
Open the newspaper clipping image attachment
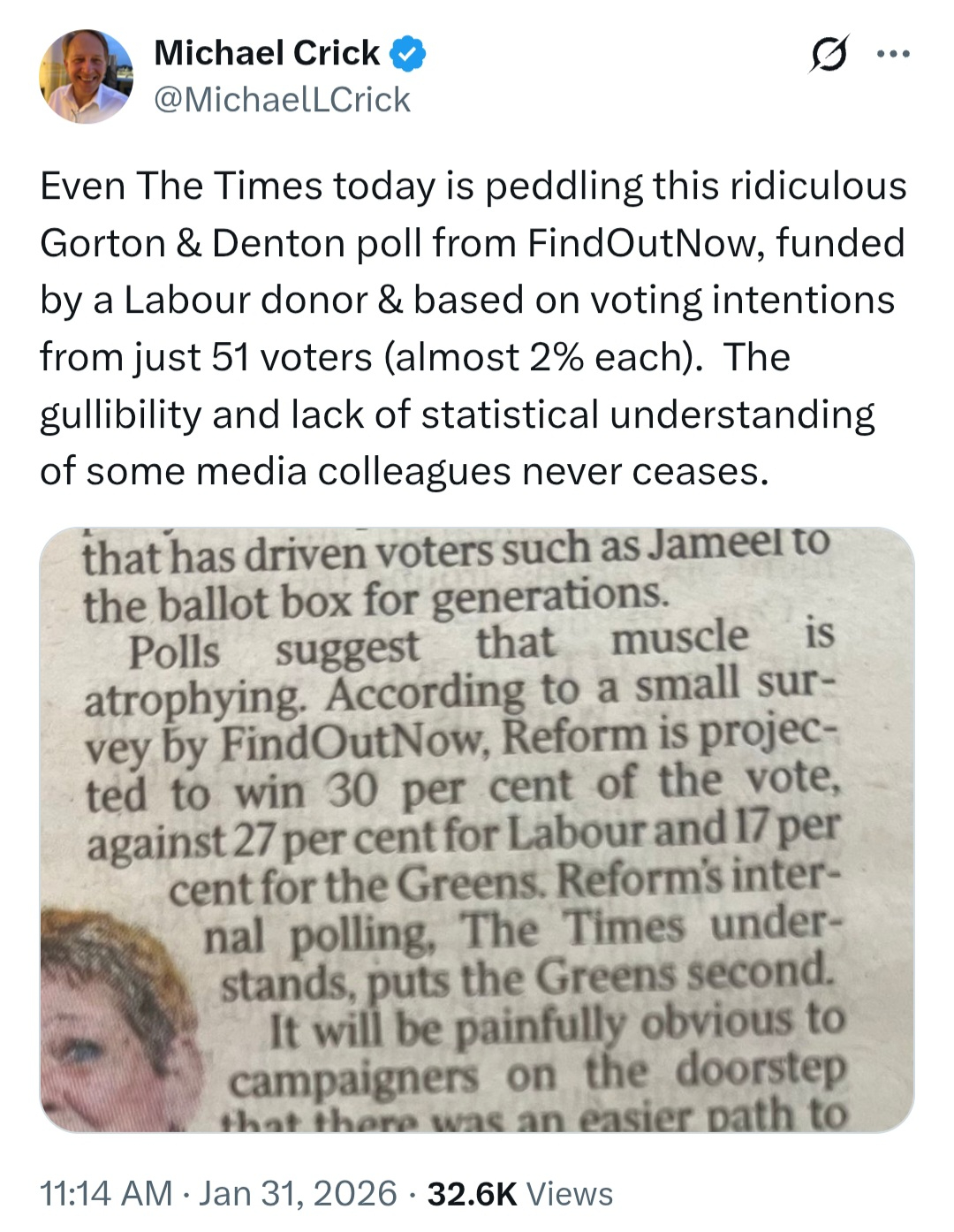pyautogui.click(x=477, y=831)
